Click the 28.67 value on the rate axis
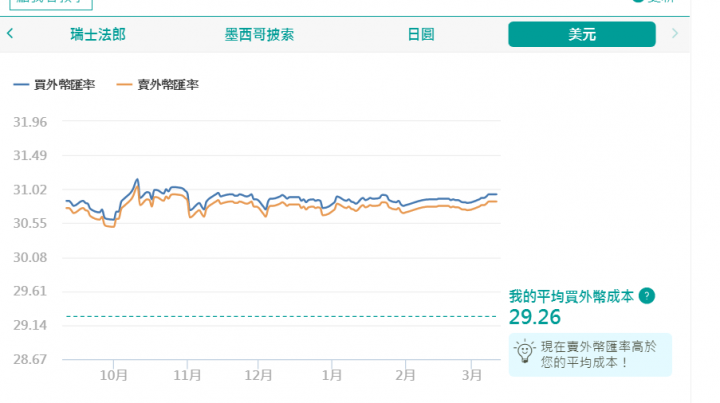 30,359
